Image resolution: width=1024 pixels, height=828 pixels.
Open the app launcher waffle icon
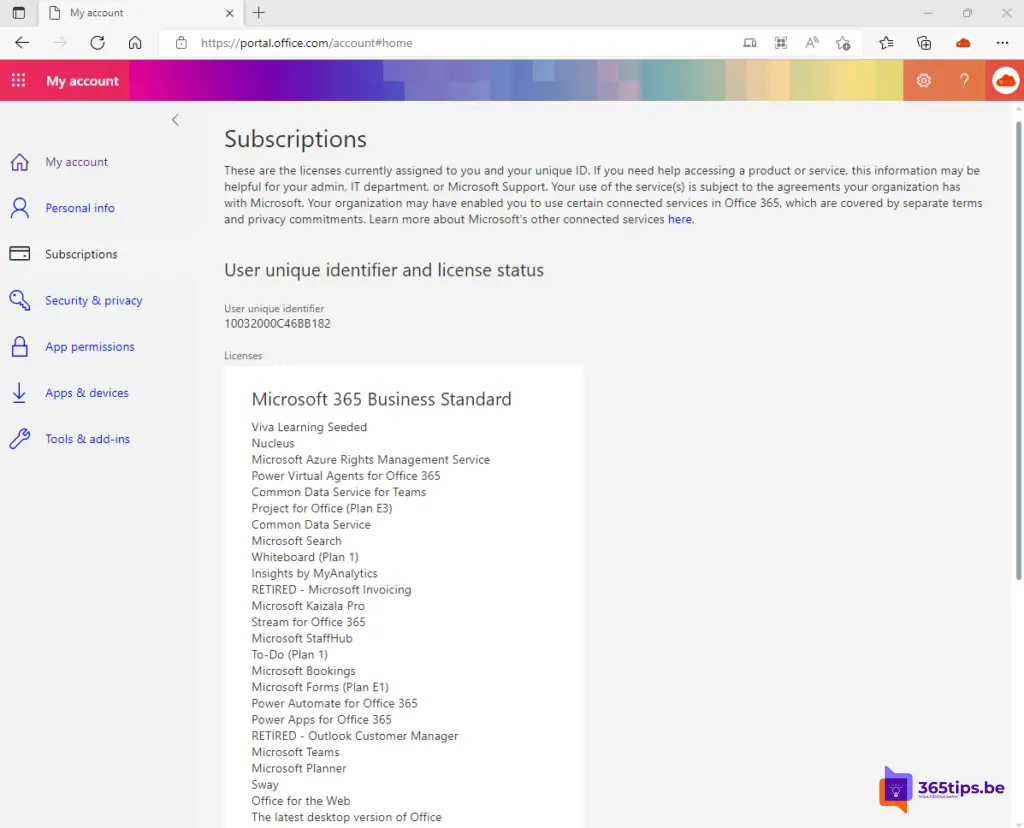[18, 81]
